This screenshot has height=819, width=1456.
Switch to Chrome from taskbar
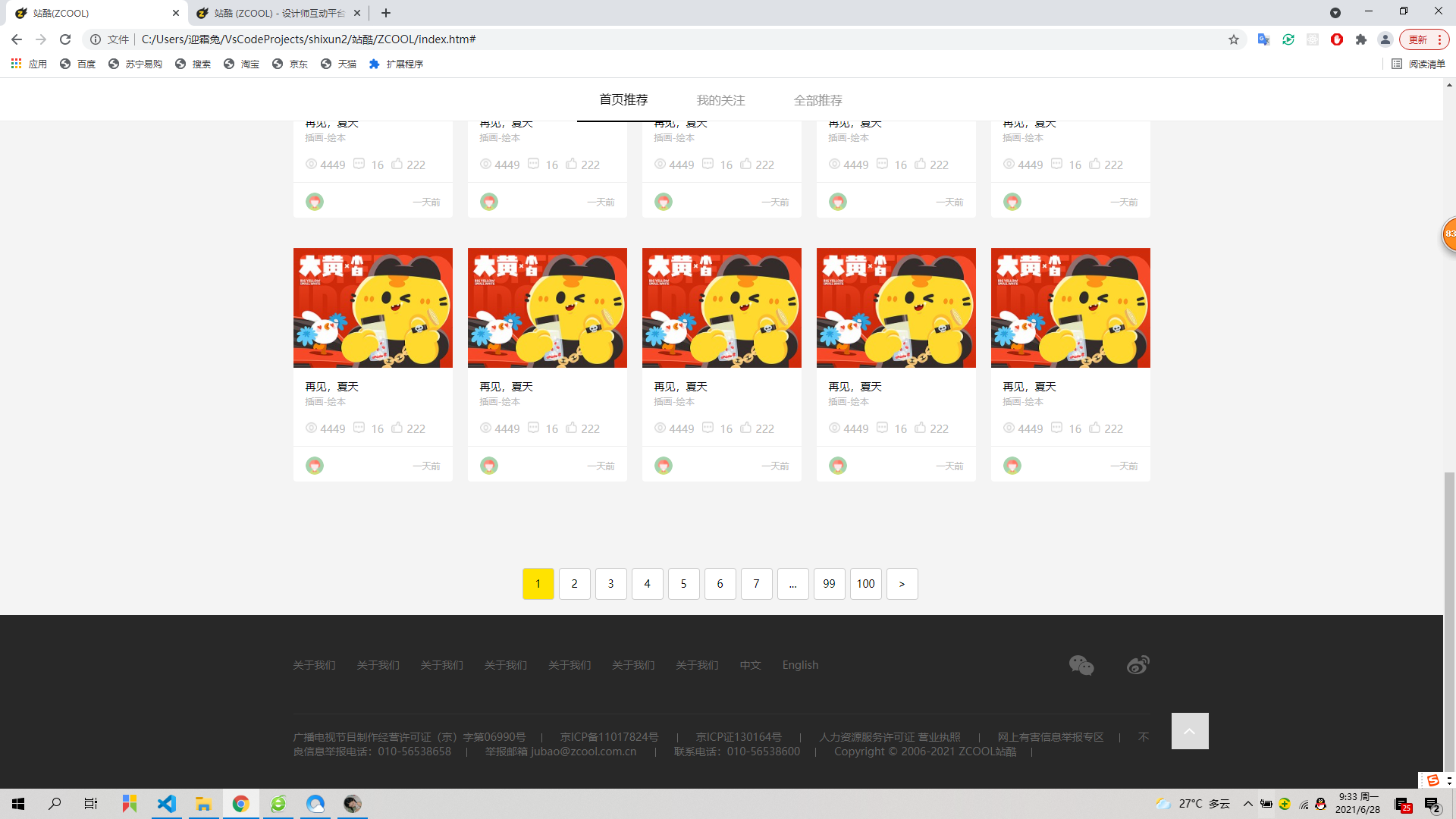pyautogui.click(x=240, y=804)
